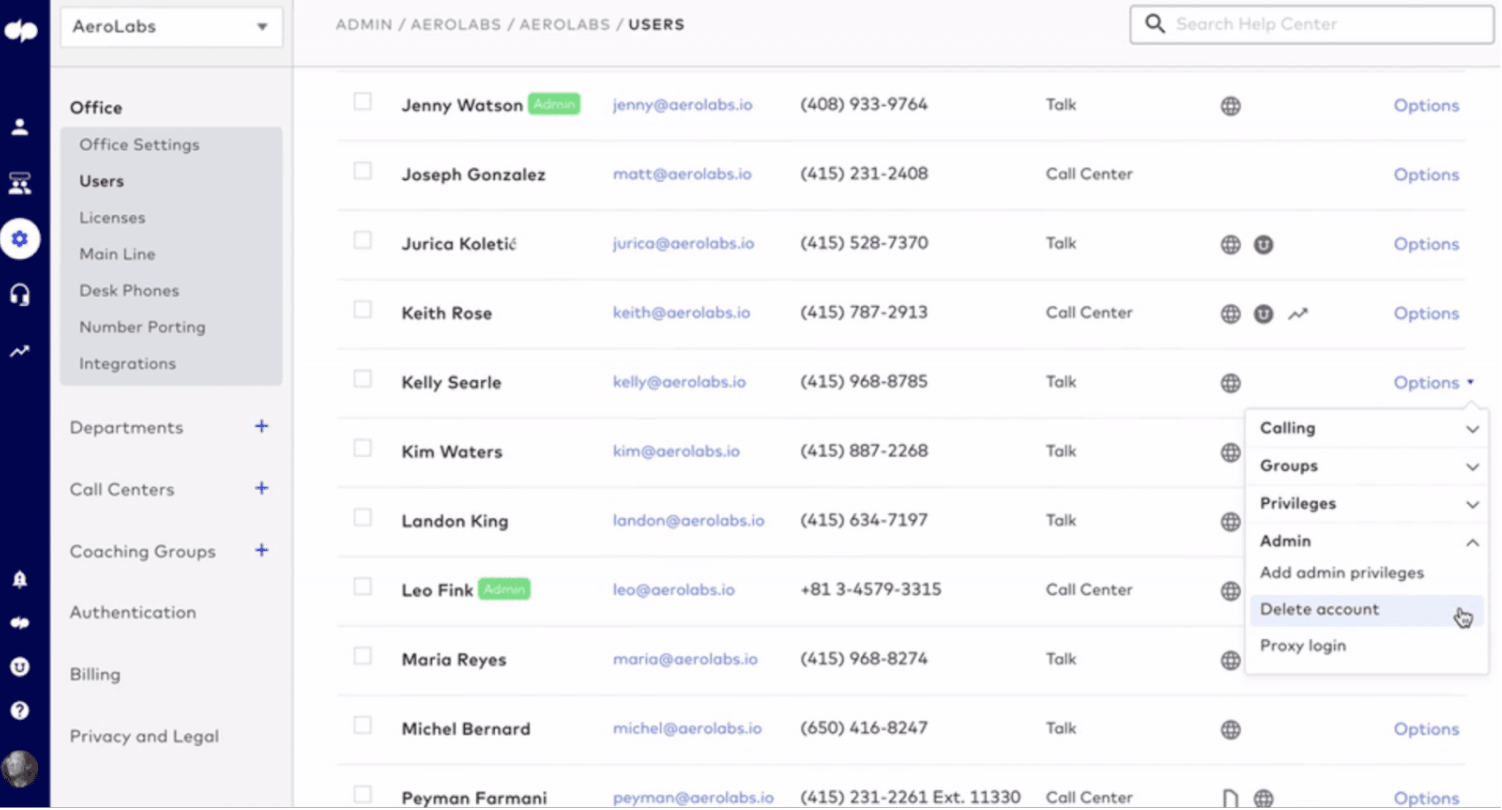
Task: Click globe icon in Kelly Searle row
Action: tap(1231, 383)
